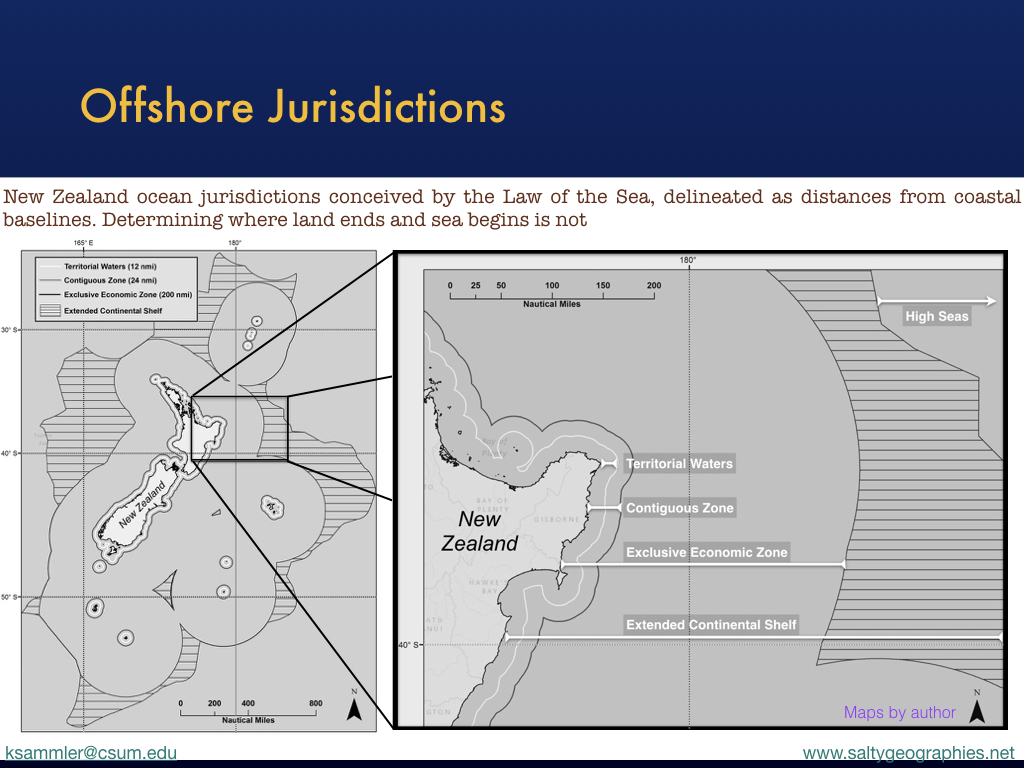Click the Exclusive Economic Zone inset label

coord(706,552)
